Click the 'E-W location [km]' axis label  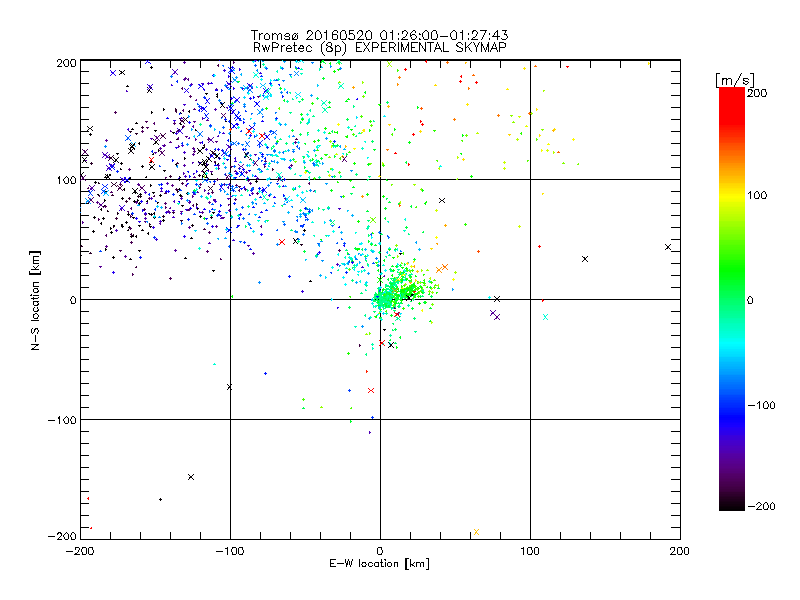click(x=380, y=564)
